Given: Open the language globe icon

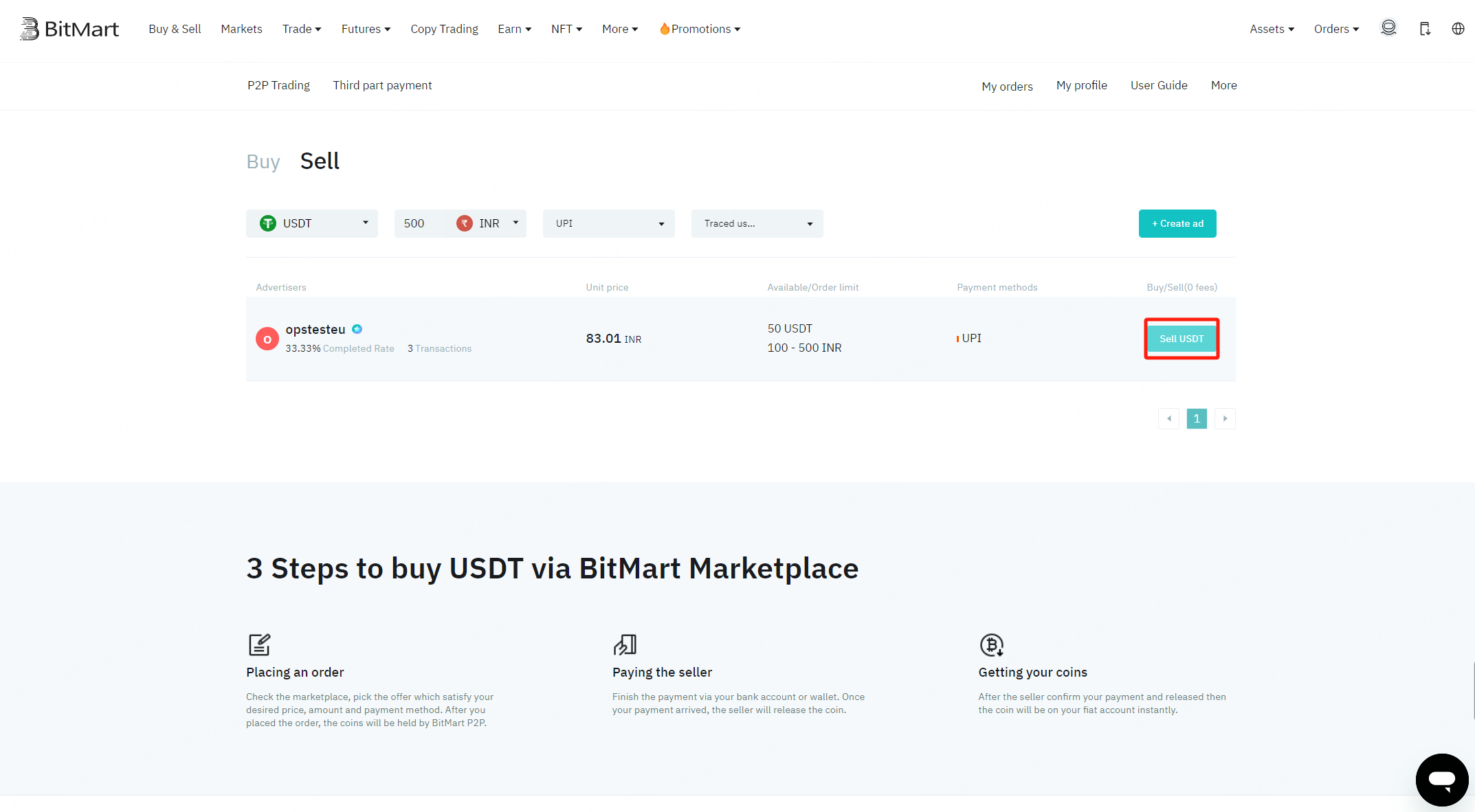Looking at the screenshot, I should coord(1458,29).
